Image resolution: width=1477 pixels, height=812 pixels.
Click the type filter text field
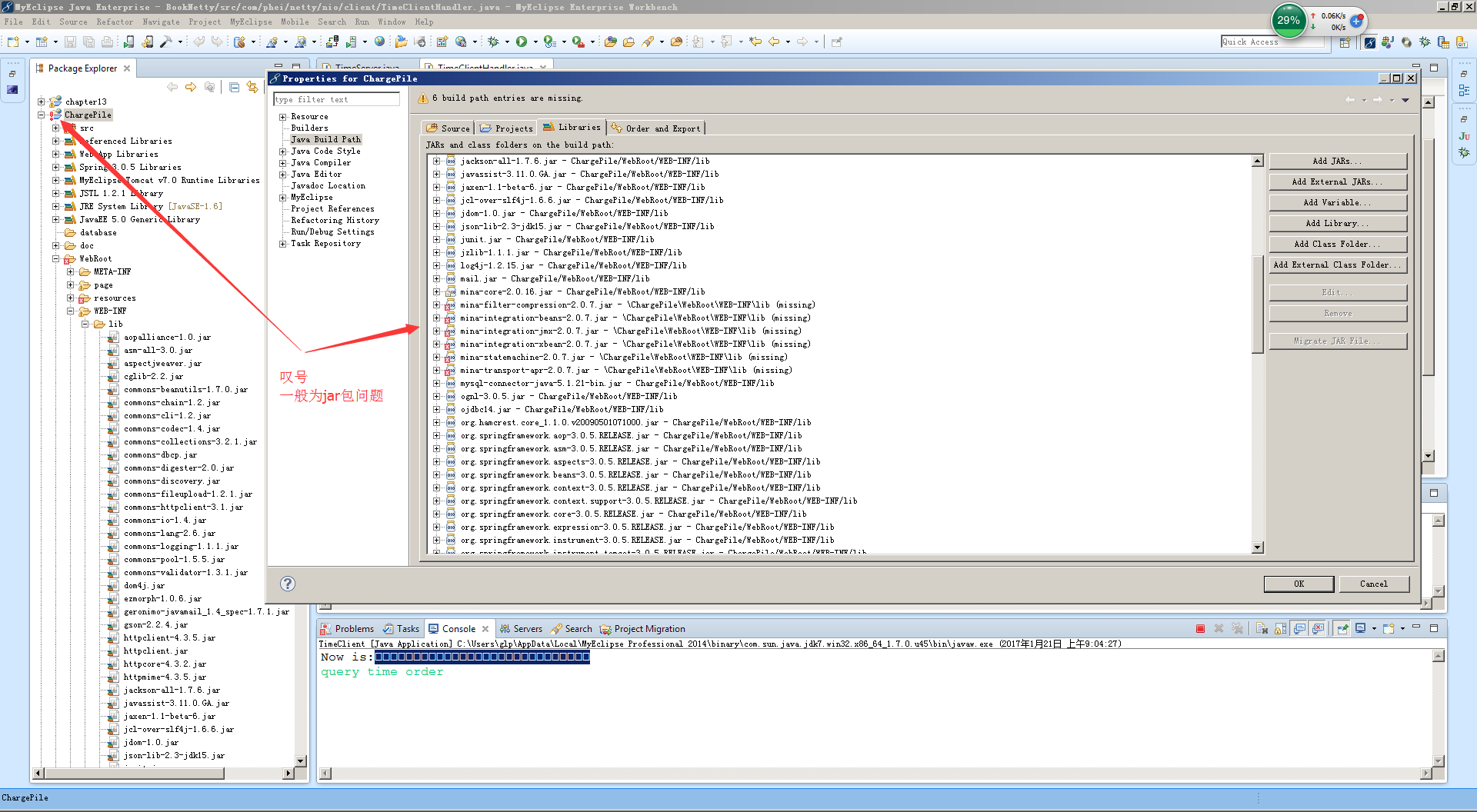point(336,99)
